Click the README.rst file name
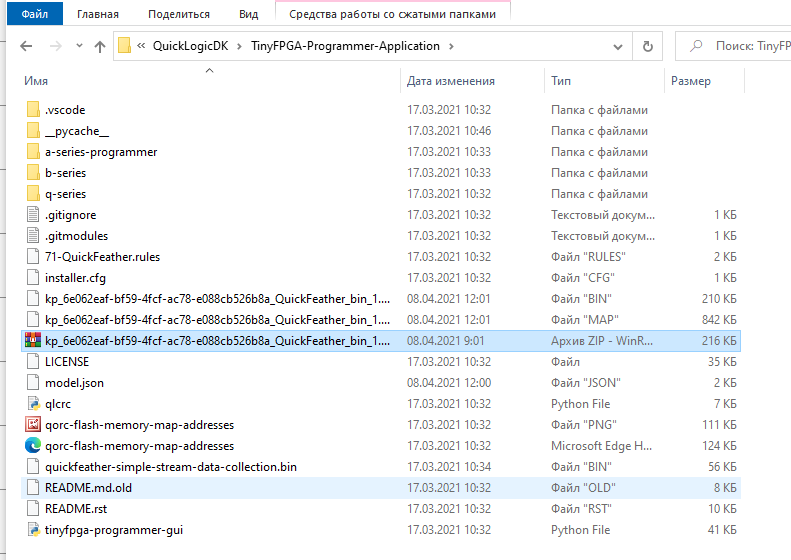The width and height of the screenshot is (791, 560). tap(76, 509)
